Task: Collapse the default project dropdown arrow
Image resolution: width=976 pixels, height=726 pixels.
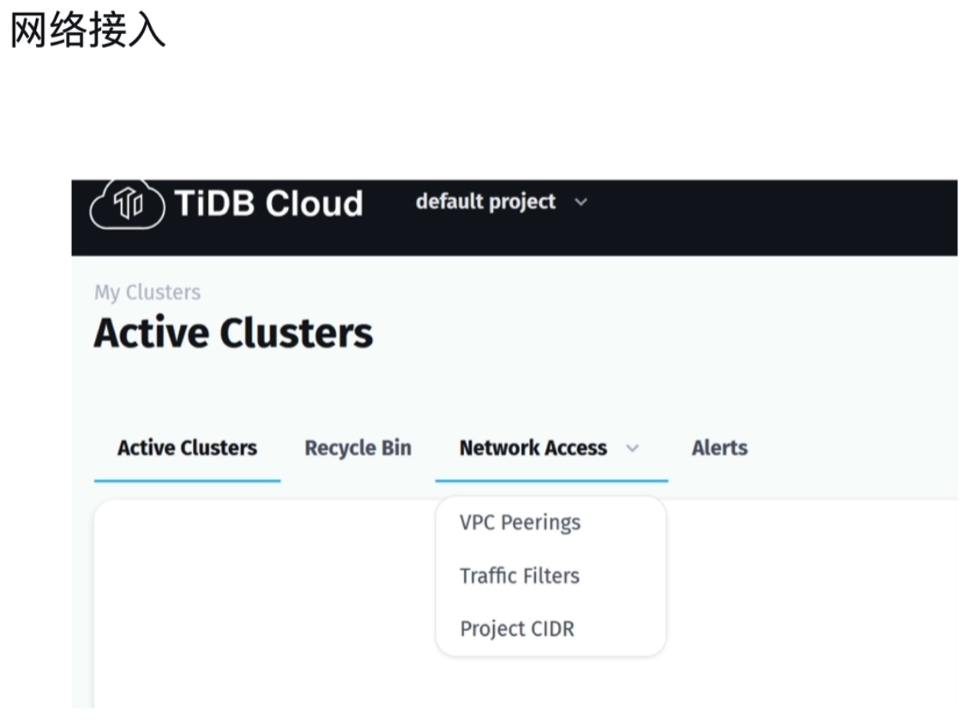Action: click(x=582, y=202)
